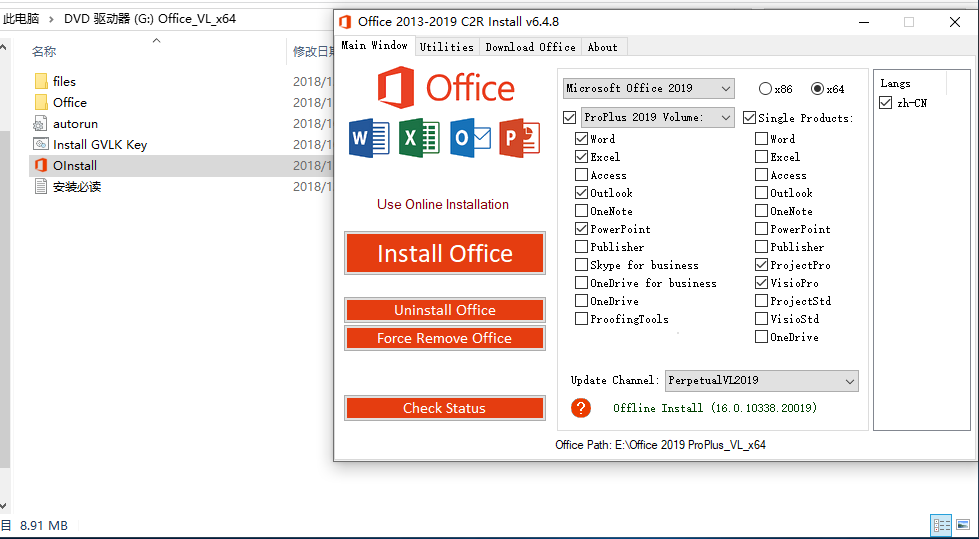Collapse the Explorer column sort chevron
The image size is (979, 539).
157,41
